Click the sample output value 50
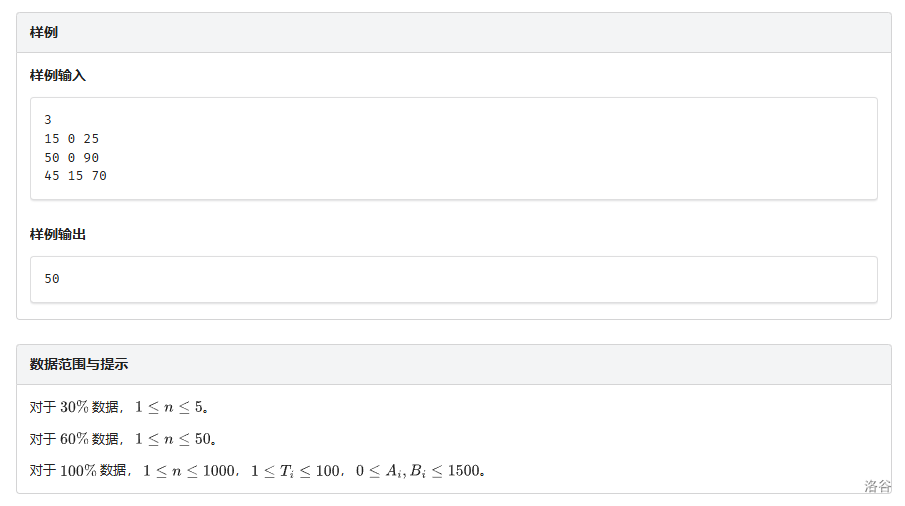The image size is (905, 506). click(52, 279)
